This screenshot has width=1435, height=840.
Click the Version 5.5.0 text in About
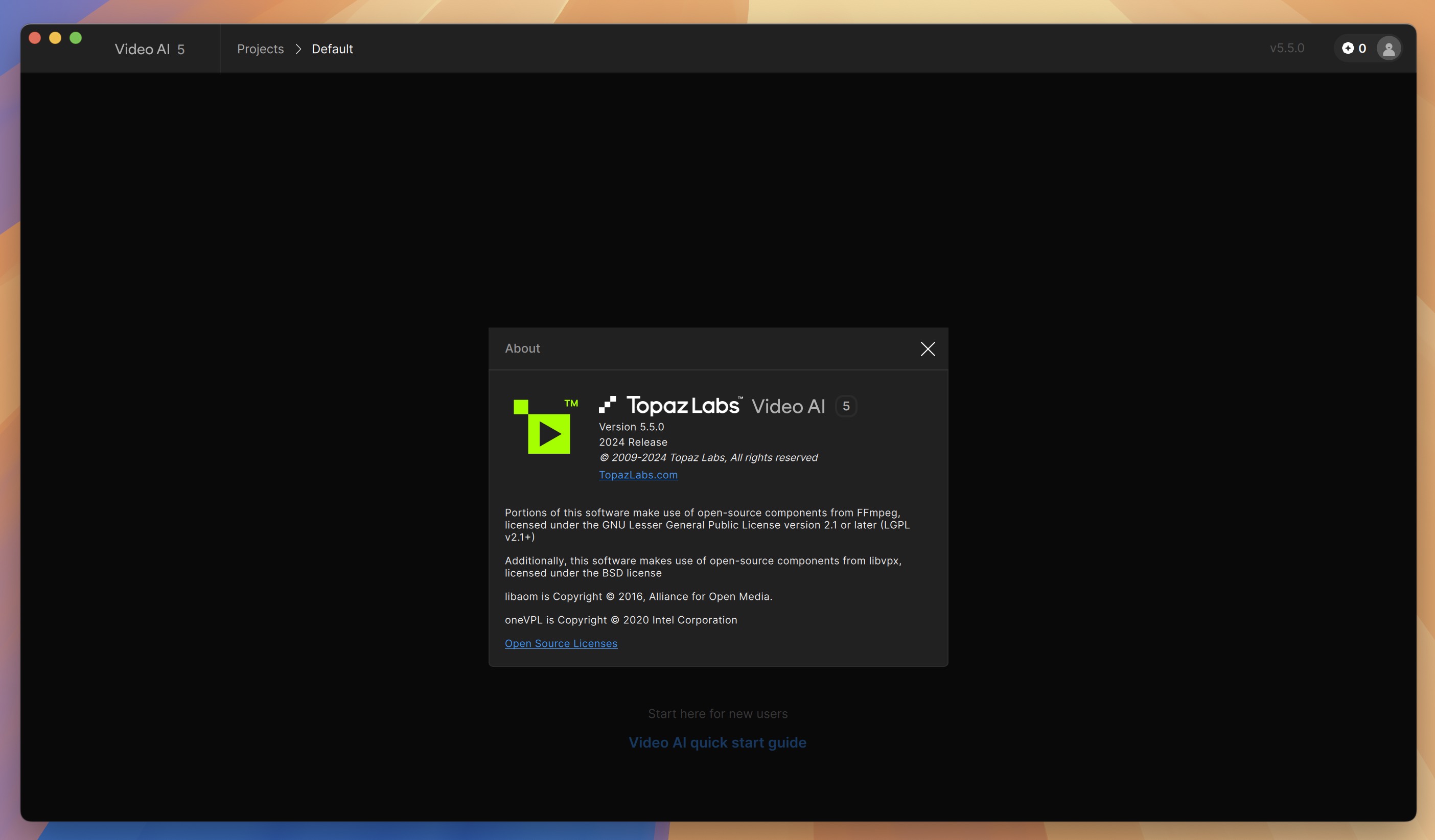point(631,427)
